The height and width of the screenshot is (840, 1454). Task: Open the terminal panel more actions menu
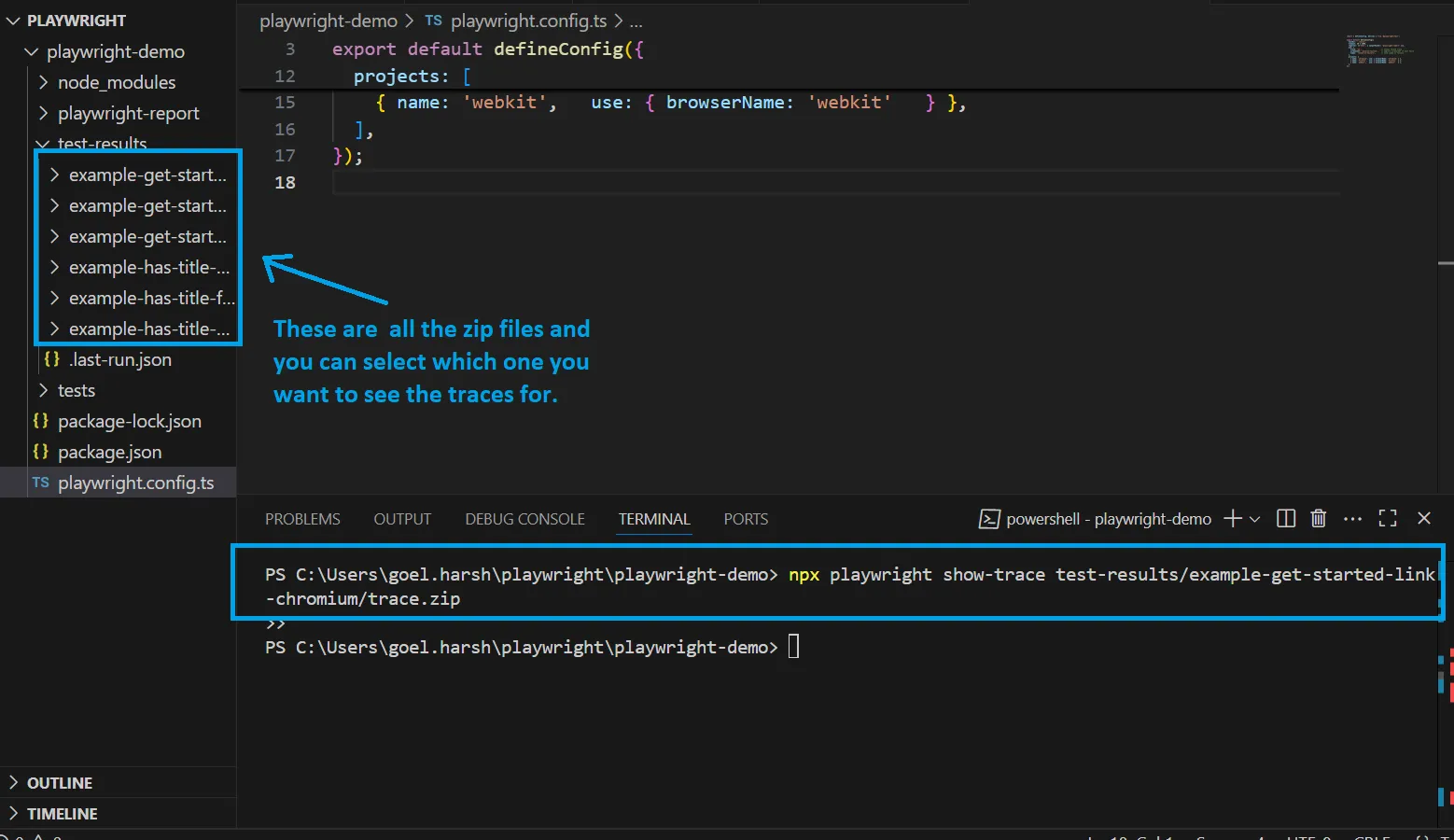point(1352,518)
